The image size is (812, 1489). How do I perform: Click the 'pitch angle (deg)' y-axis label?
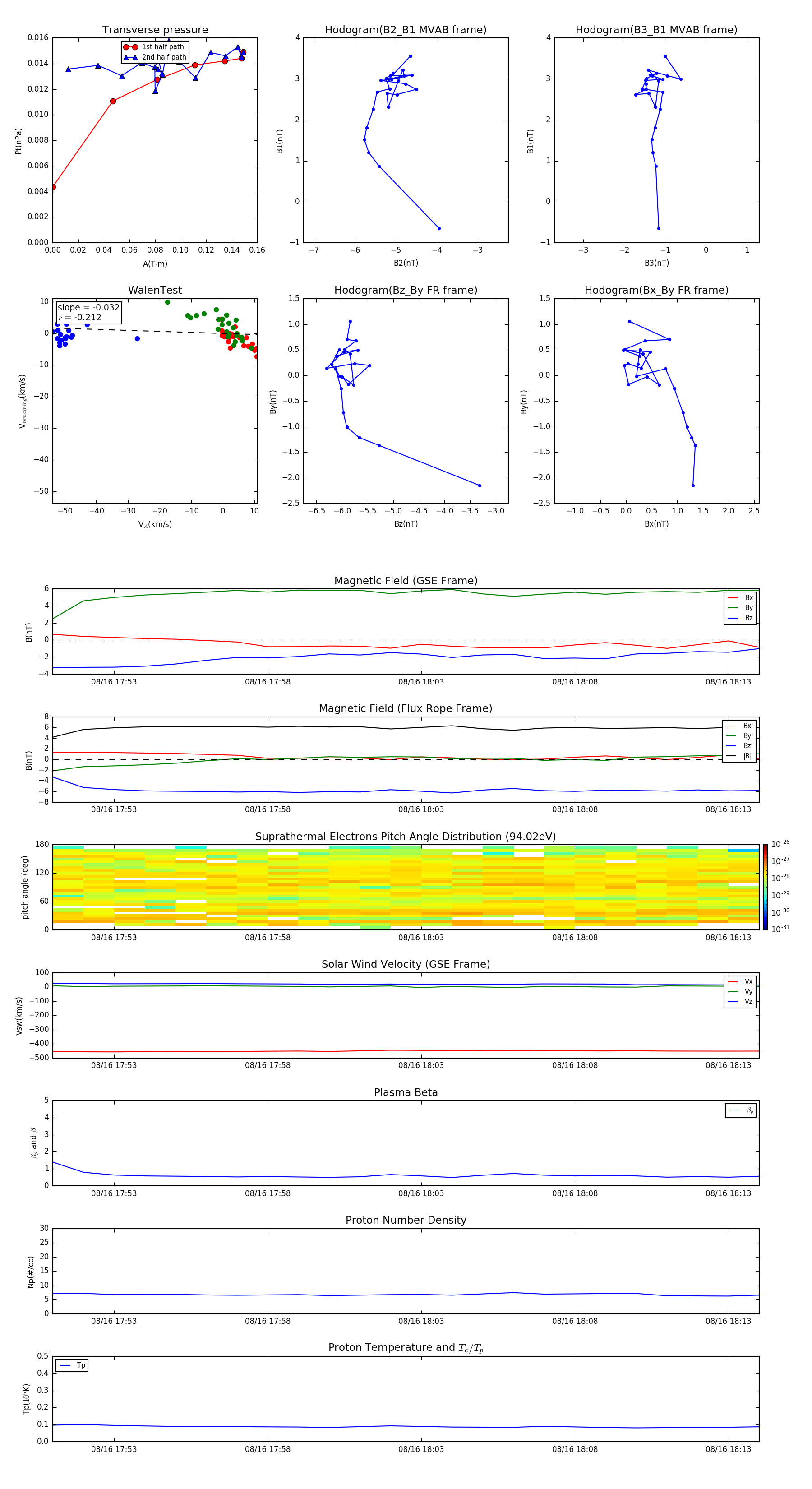pos(25,887)
